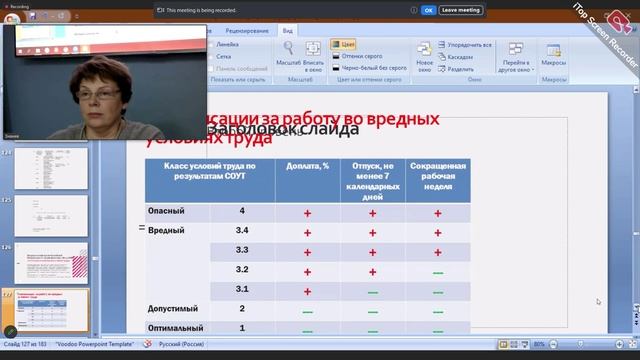Select the Цвет color view mode
The width and height of the screenshot is (640, 360).
coord(343,44)
